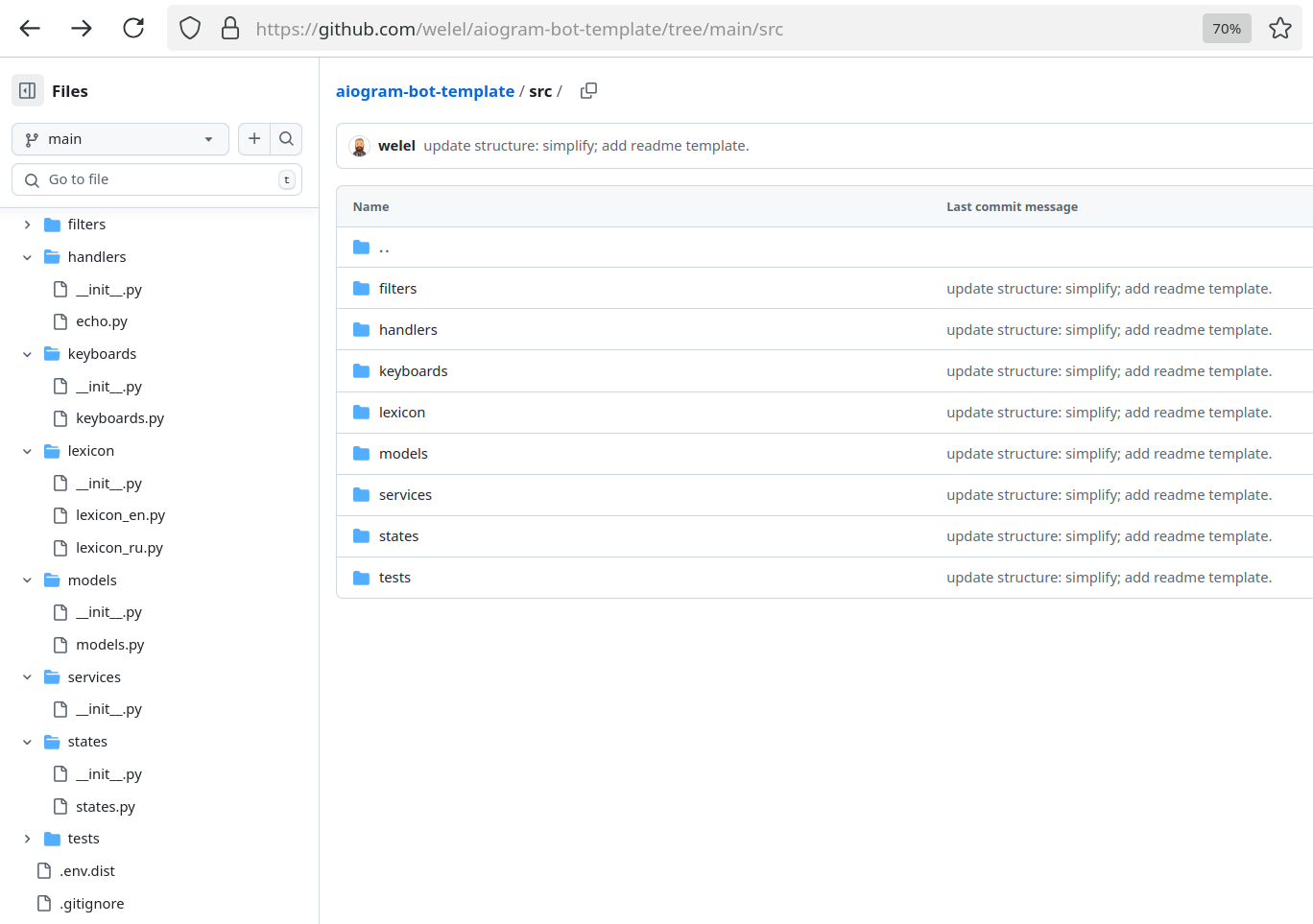Copy path icon next to src
This screenshot has height=924, width=1313.
pos(588,91)
